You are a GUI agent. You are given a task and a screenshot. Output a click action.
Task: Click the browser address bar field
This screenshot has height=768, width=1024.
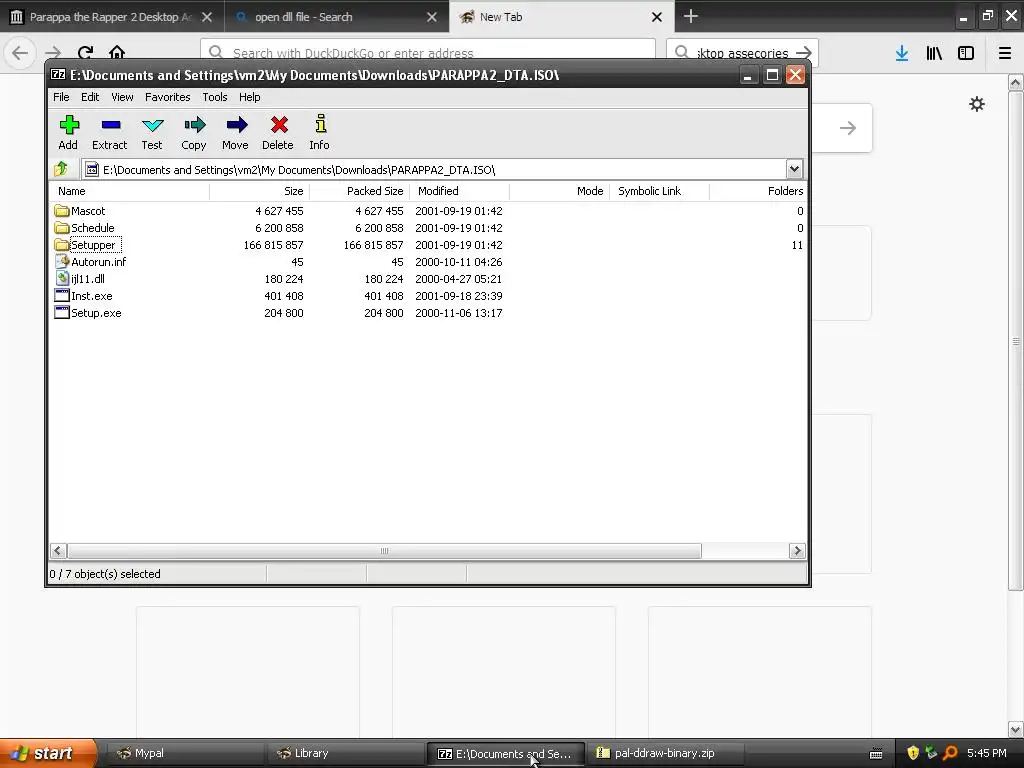coord(428,53)
